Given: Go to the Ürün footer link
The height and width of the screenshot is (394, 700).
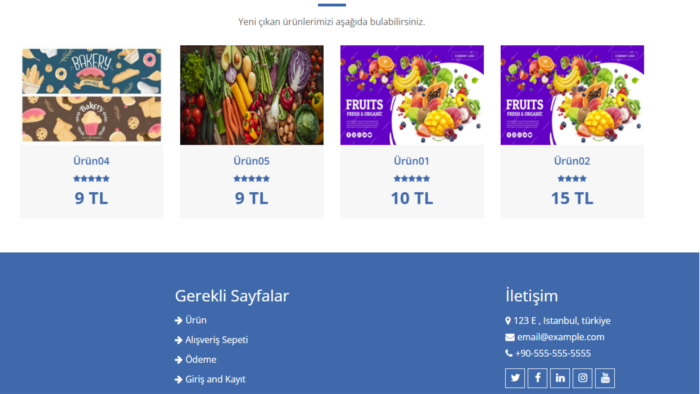Looking at the screenshot, I should [x=196, y=320].
